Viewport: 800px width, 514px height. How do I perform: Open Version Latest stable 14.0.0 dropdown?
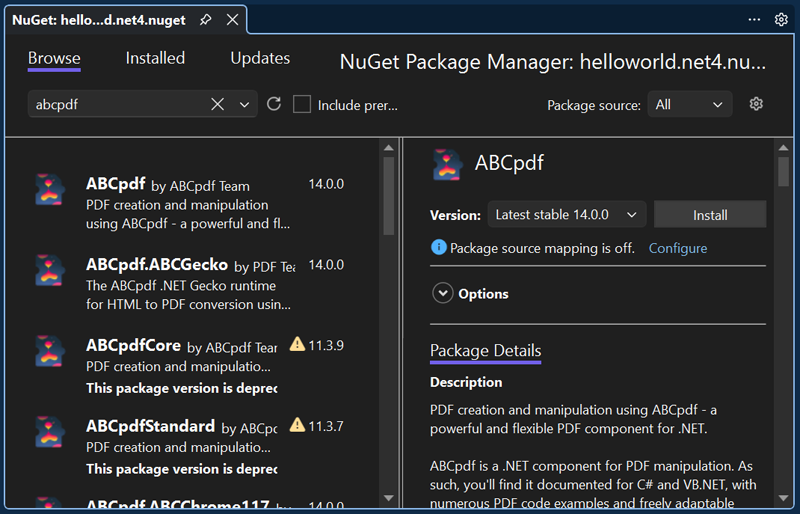pos(567,214)
